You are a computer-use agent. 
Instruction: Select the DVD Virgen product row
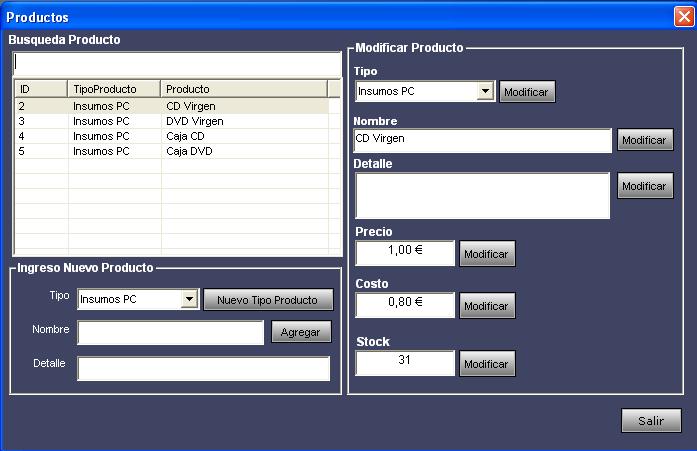[x=172, y=121]
